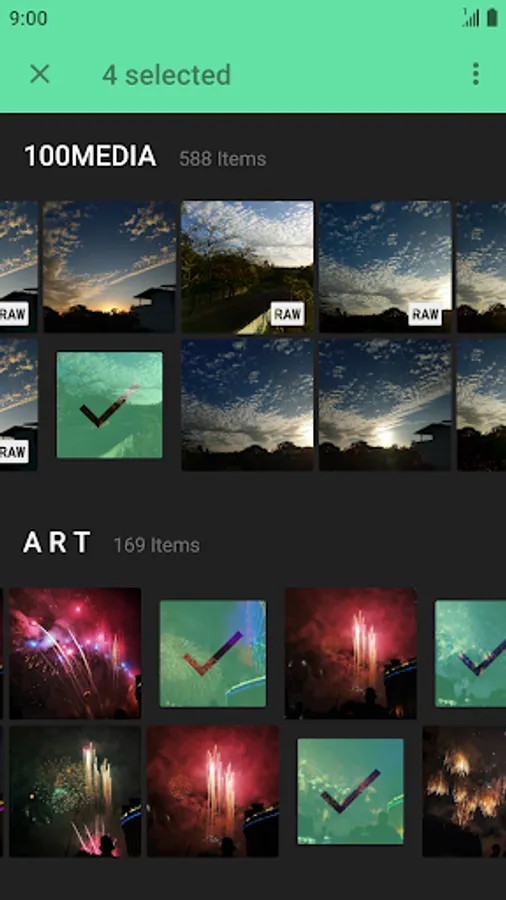This screenshot has height=900, width=506.
Task: Tap the '4 selected' title text
Action: [166, 75]
